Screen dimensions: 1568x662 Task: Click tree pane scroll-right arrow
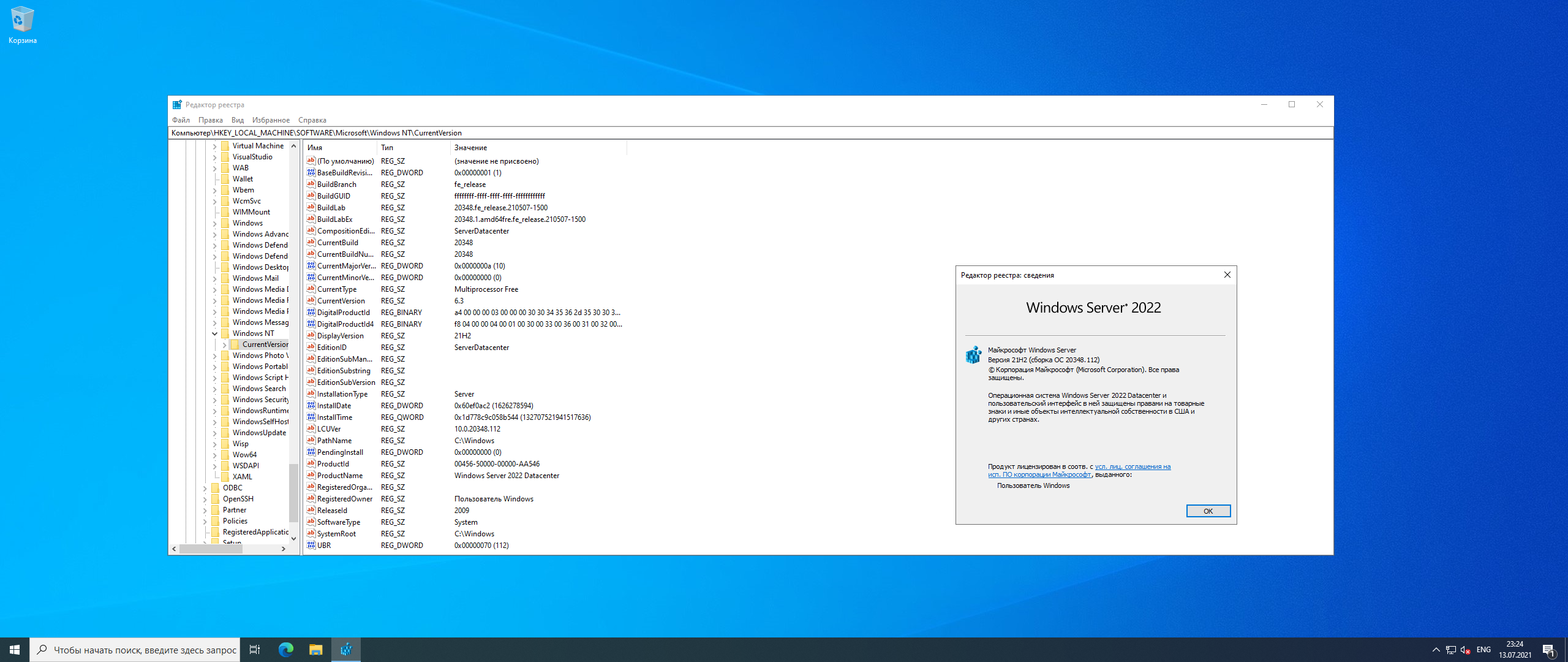click(283, 549)
